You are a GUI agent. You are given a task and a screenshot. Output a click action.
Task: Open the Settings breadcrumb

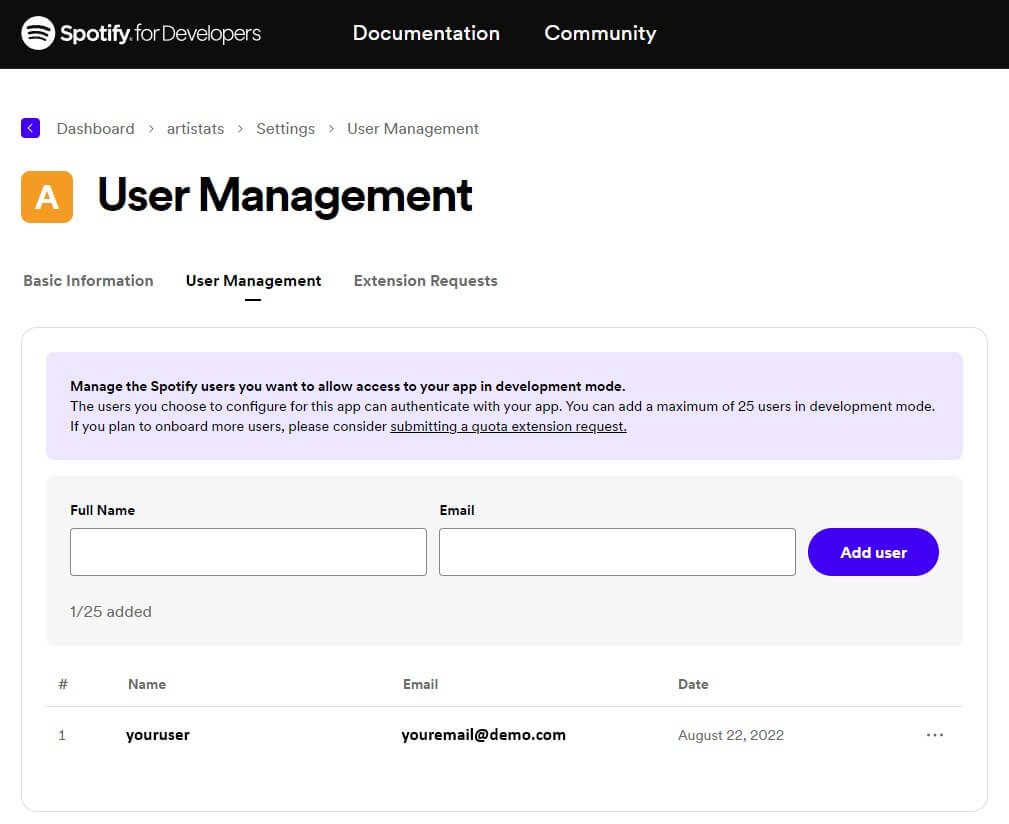[x=285, y=129]
